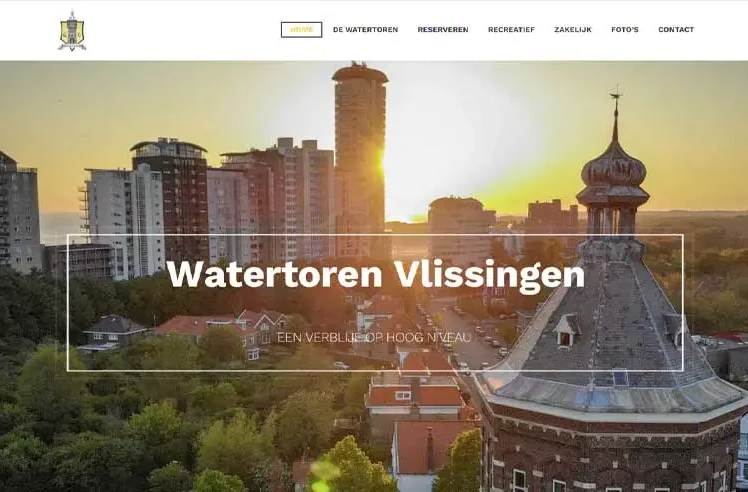Open the ZAKELIJK menu item
The image size is (748, 492).
[573, 30]
